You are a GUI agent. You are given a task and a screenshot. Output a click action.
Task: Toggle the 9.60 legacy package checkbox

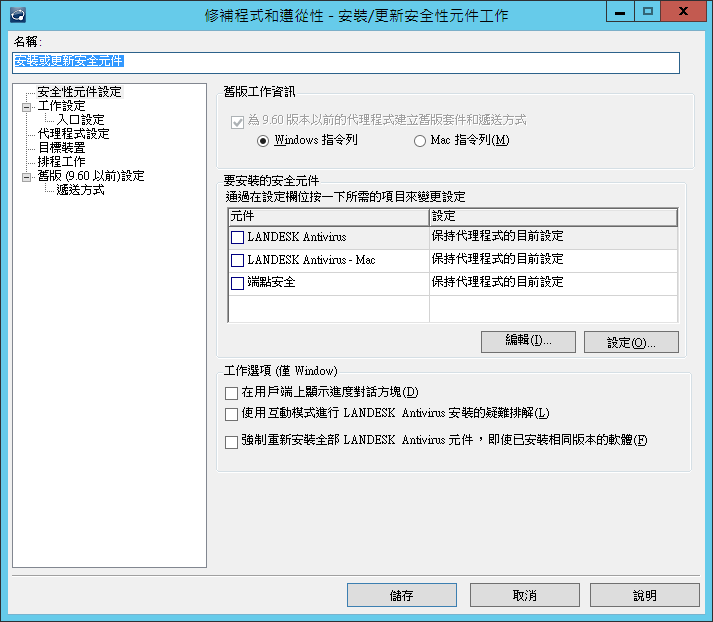click(x=237, y=122)
